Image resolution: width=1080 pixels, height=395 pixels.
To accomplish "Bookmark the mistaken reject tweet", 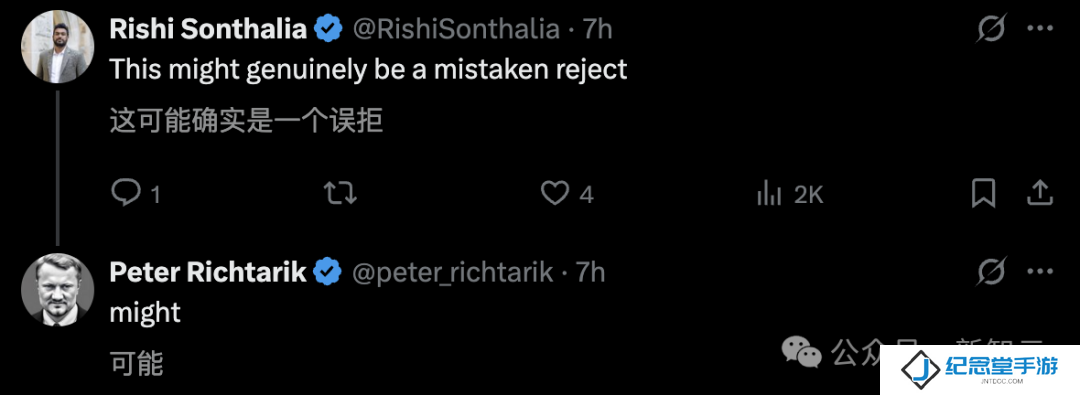I will [983, 194].
